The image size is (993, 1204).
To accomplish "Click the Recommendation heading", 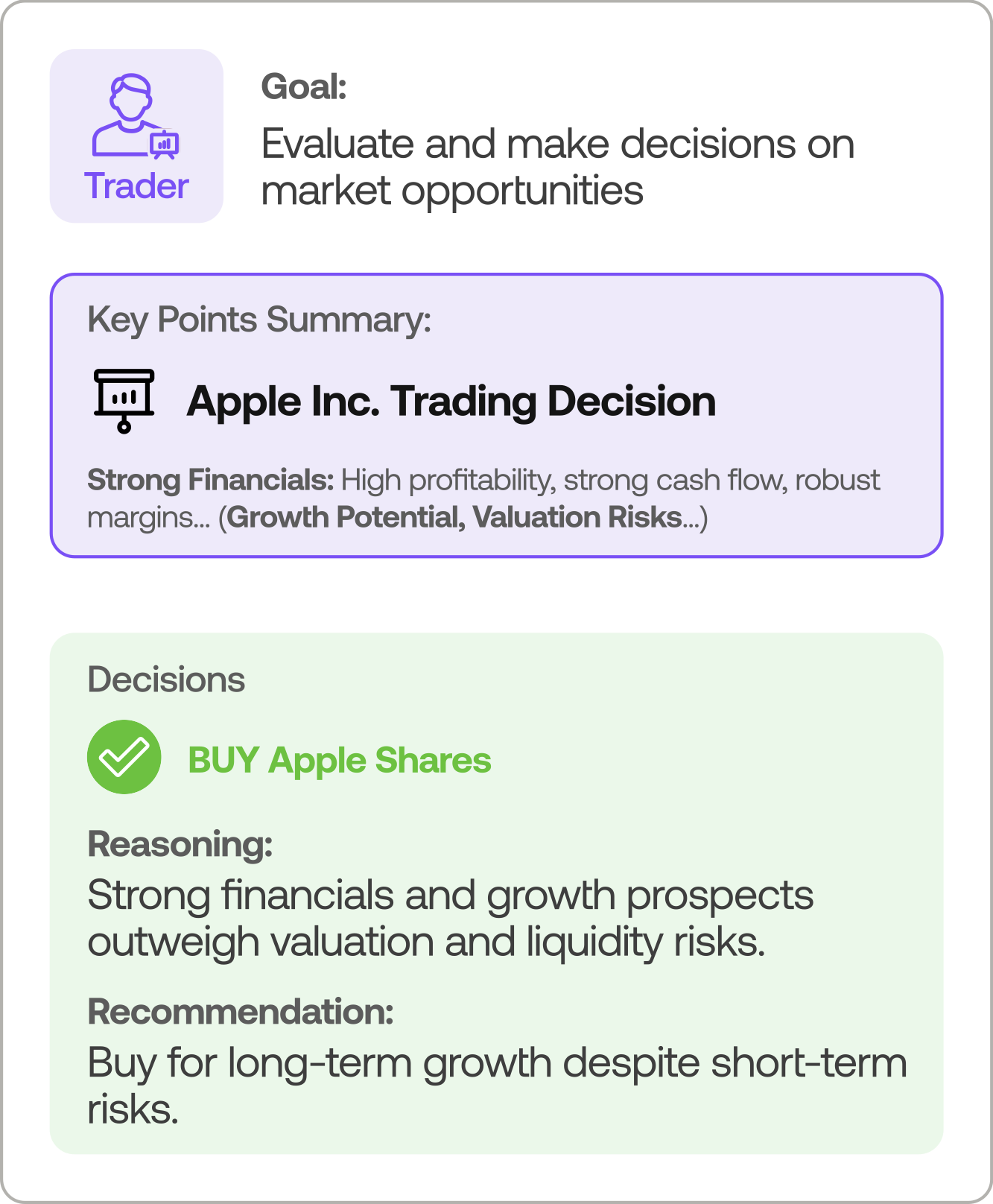I will [241, 1012].
